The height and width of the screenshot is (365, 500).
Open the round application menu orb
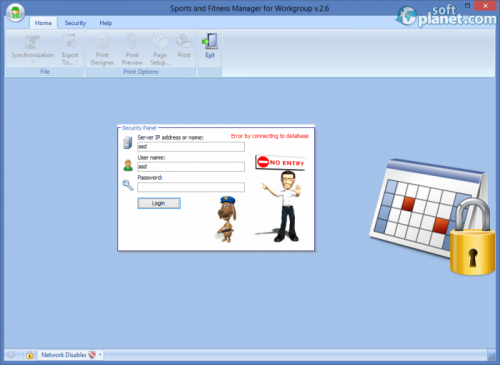pyautogui.click(x=15, y=13)
